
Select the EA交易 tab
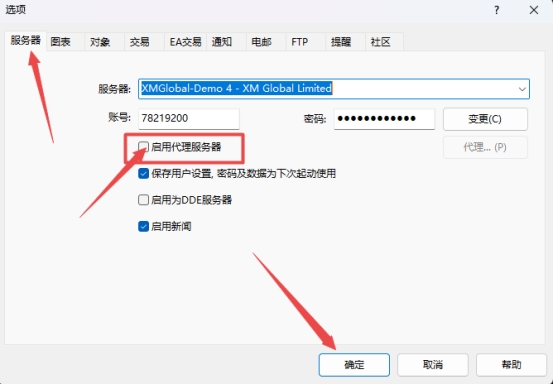tap(185, 42)
